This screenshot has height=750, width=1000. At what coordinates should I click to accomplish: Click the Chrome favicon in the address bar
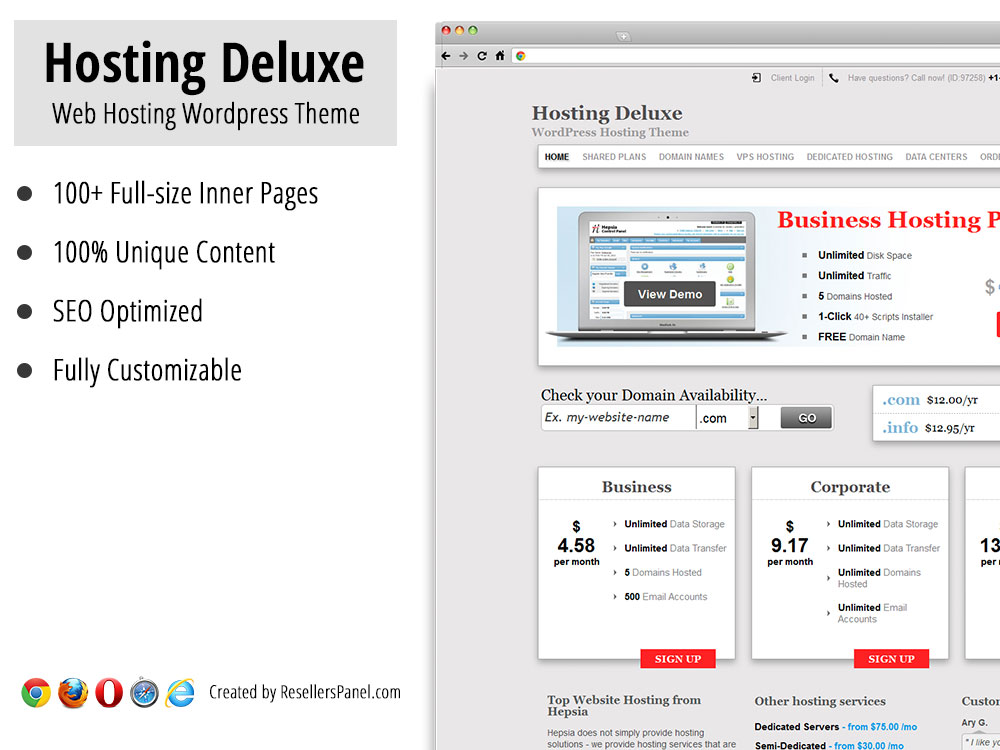tap(520, 56)
